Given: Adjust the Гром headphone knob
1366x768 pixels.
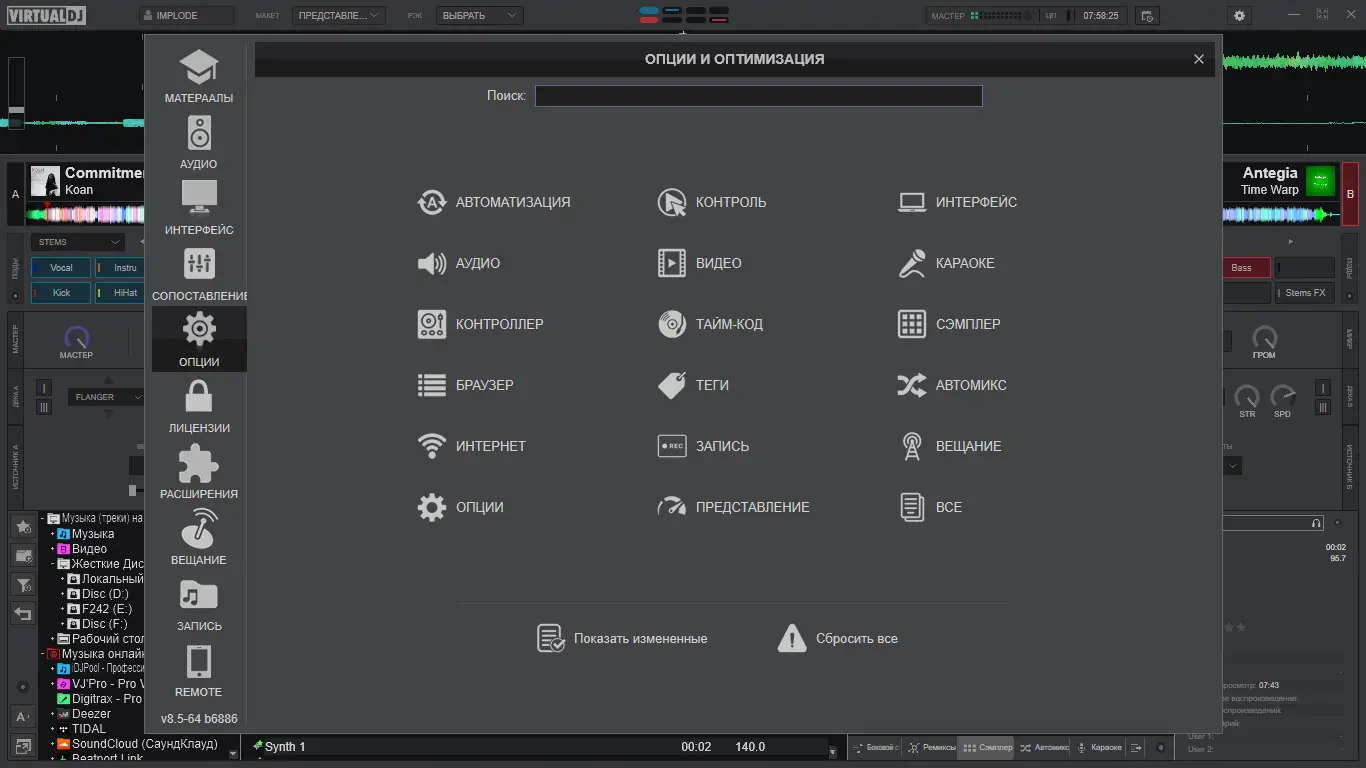Looking at the screenshot, I should click(1265, 338).
